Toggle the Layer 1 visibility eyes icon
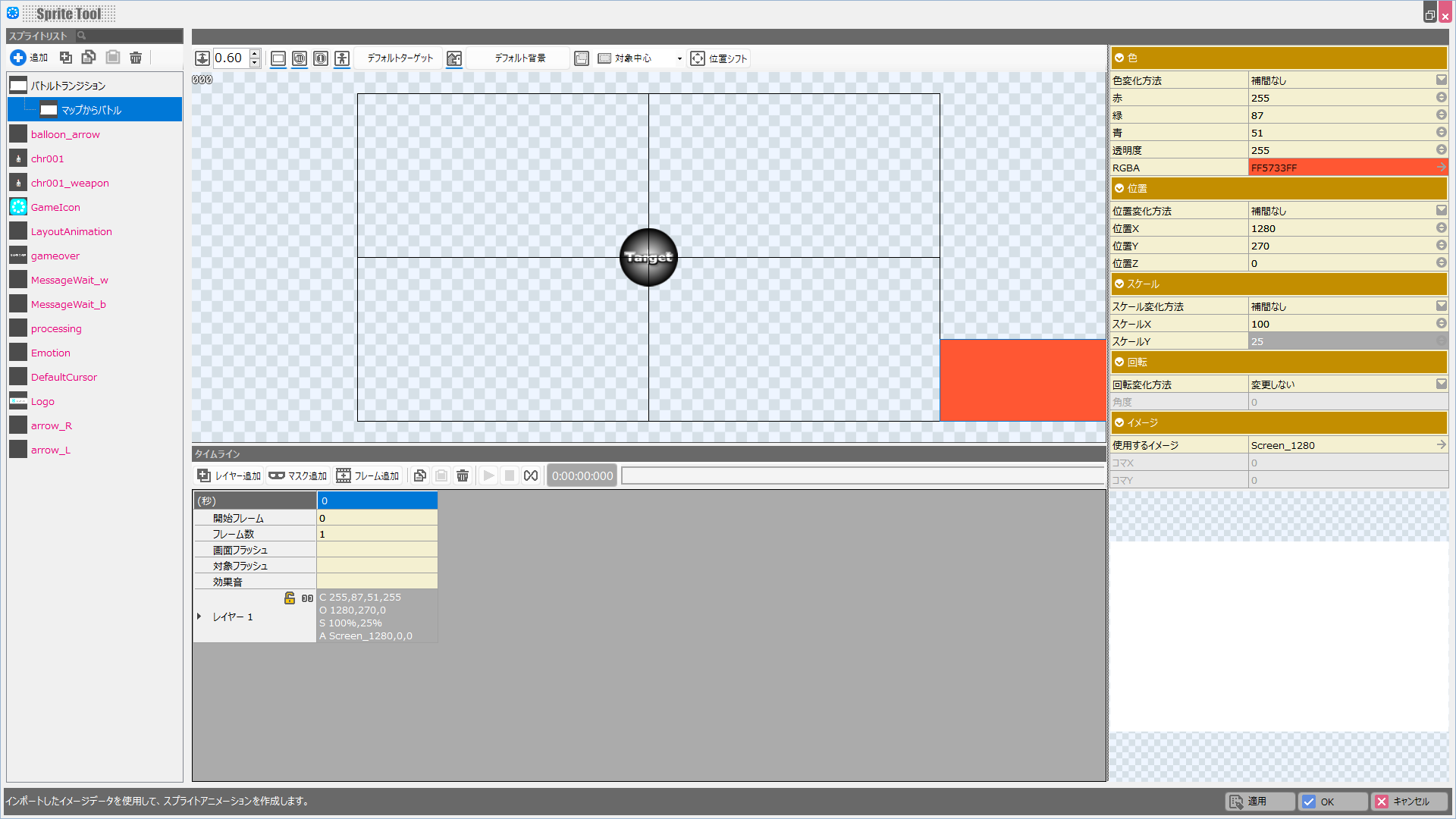This screenshot has height=819, width=1456. 307,598
